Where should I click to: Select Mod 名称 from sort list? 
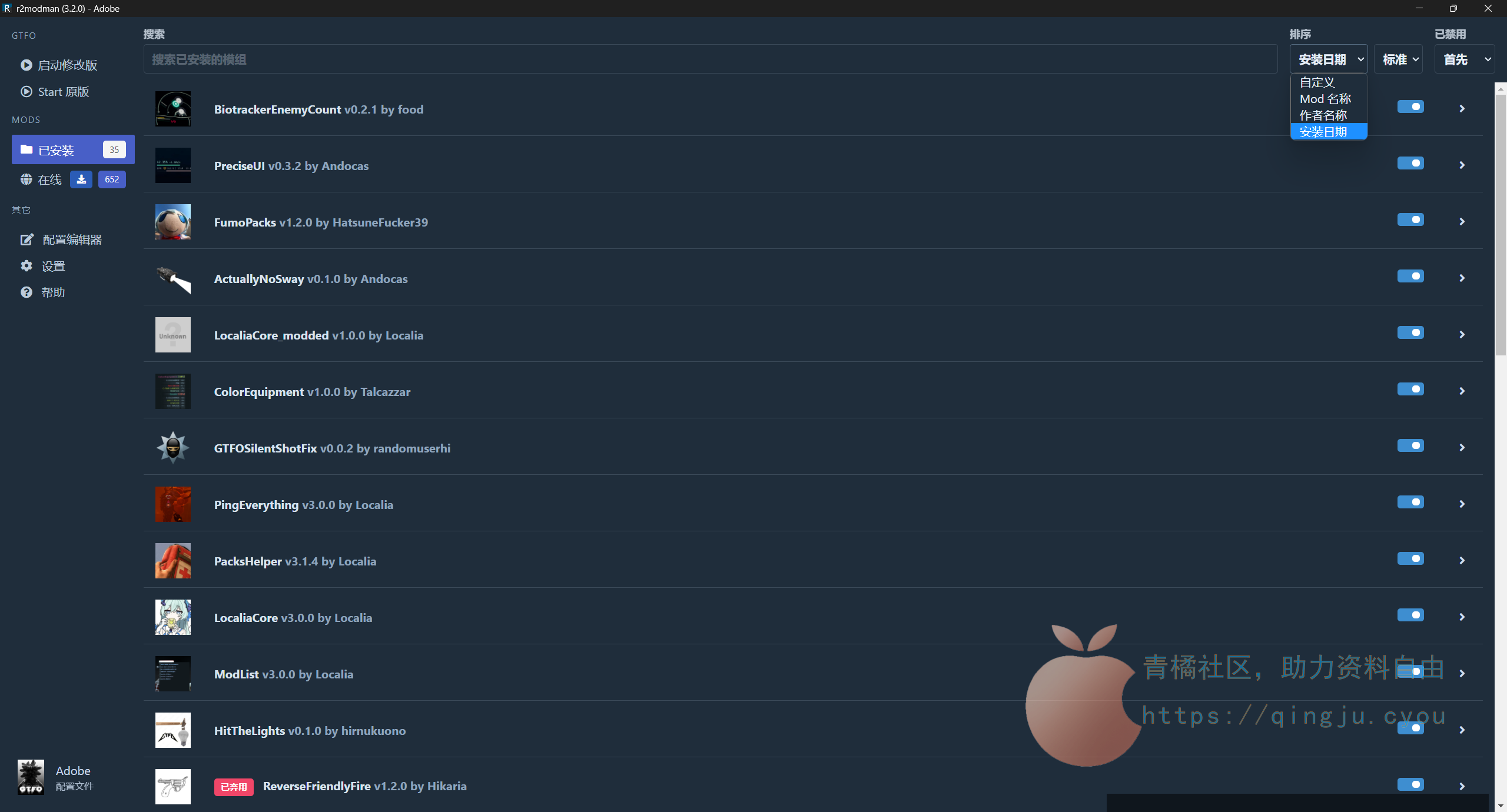[1326, 99]
